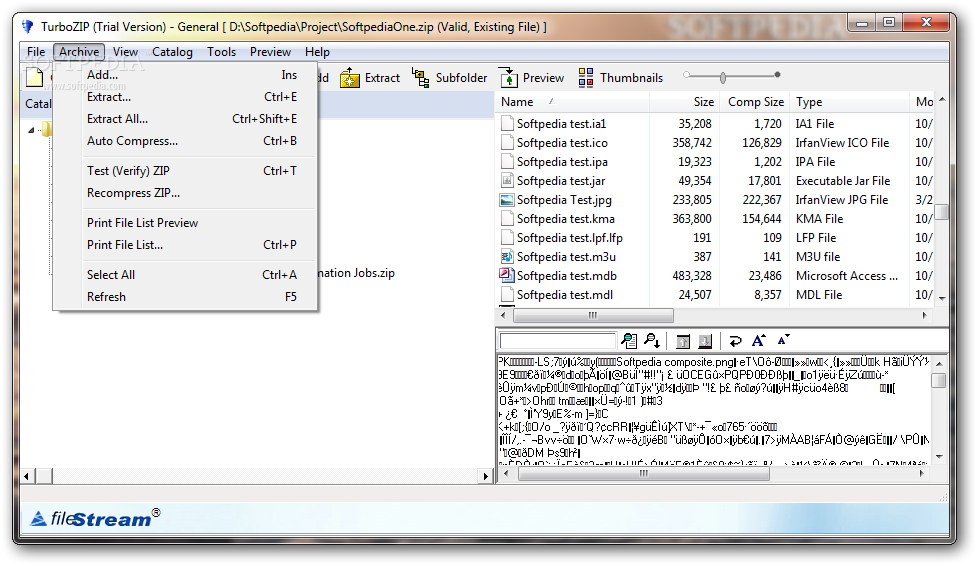This screenshot has height=565, width=977.
Task: Sort file list by Comp Size column
Action: click(x=755, y=102)
